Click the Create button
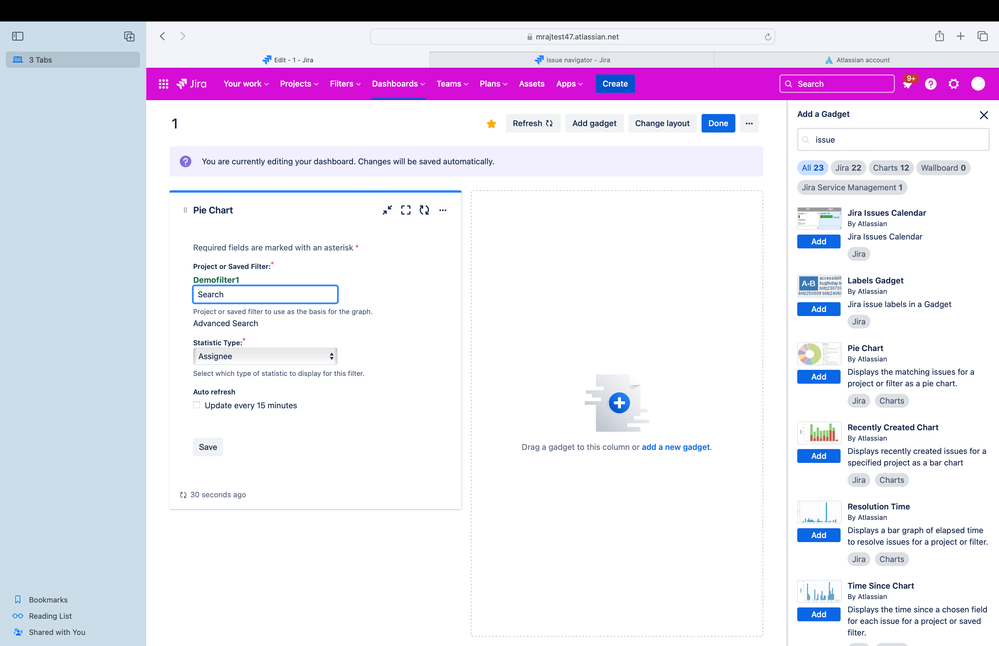The height and width of the screenshot is (646, 999). [615, 83]
